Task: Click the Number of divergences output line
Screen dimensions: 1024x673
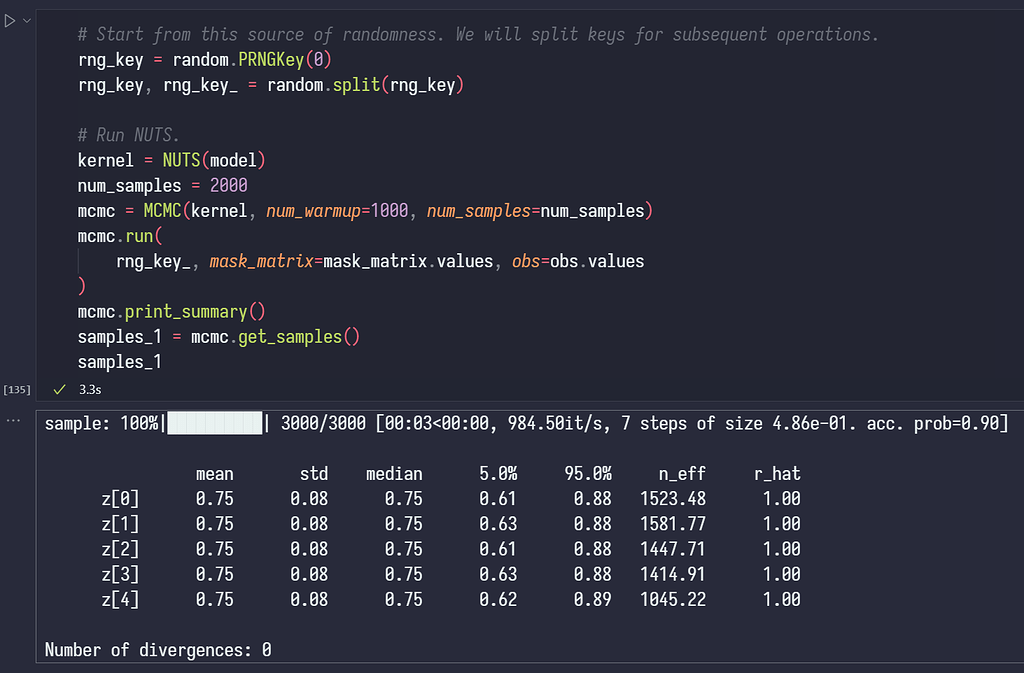Action: point(155,649)
